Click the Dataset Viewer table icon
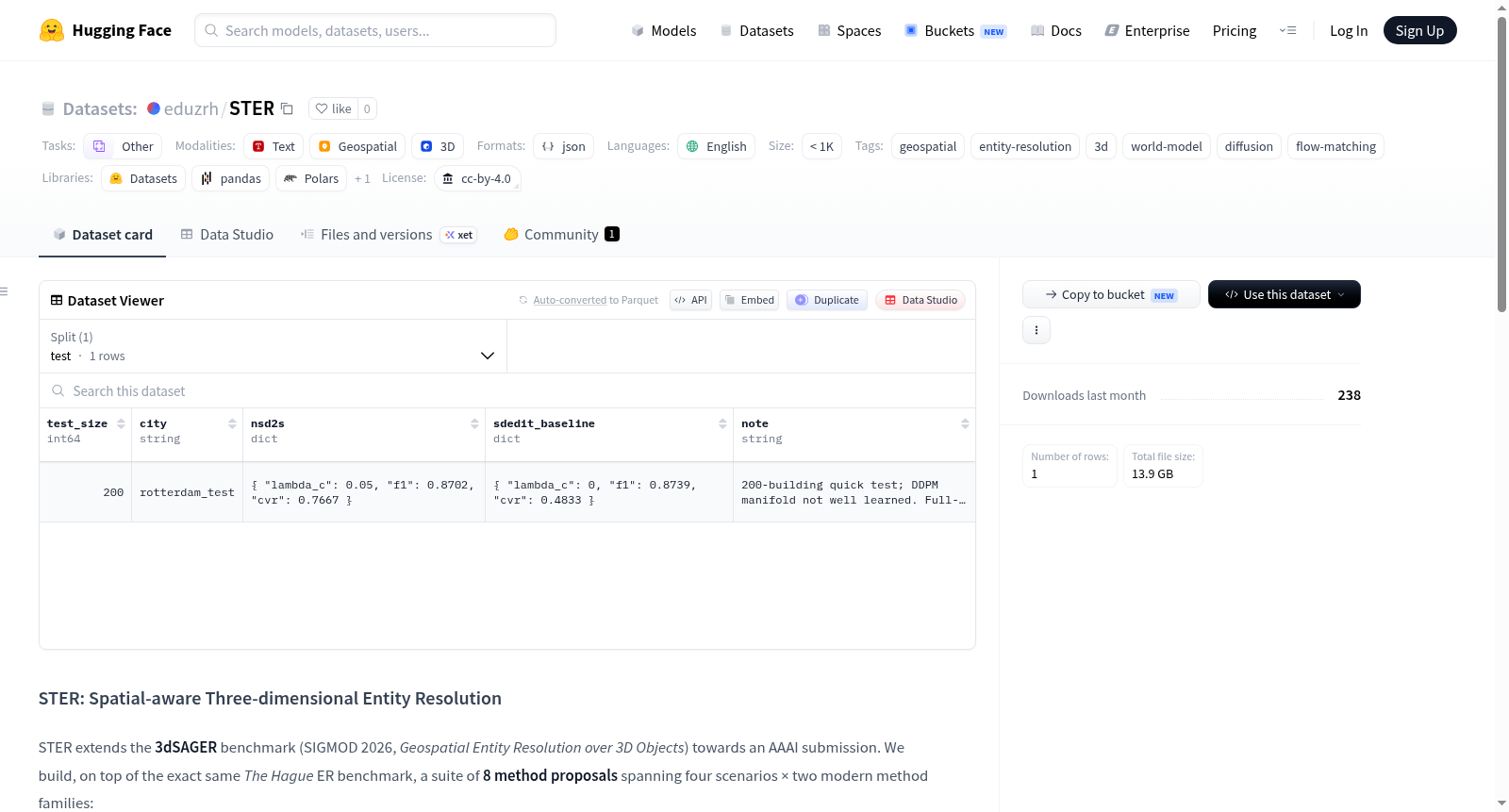This screenshot has height=812, width=1509. (x=57, y=300)
